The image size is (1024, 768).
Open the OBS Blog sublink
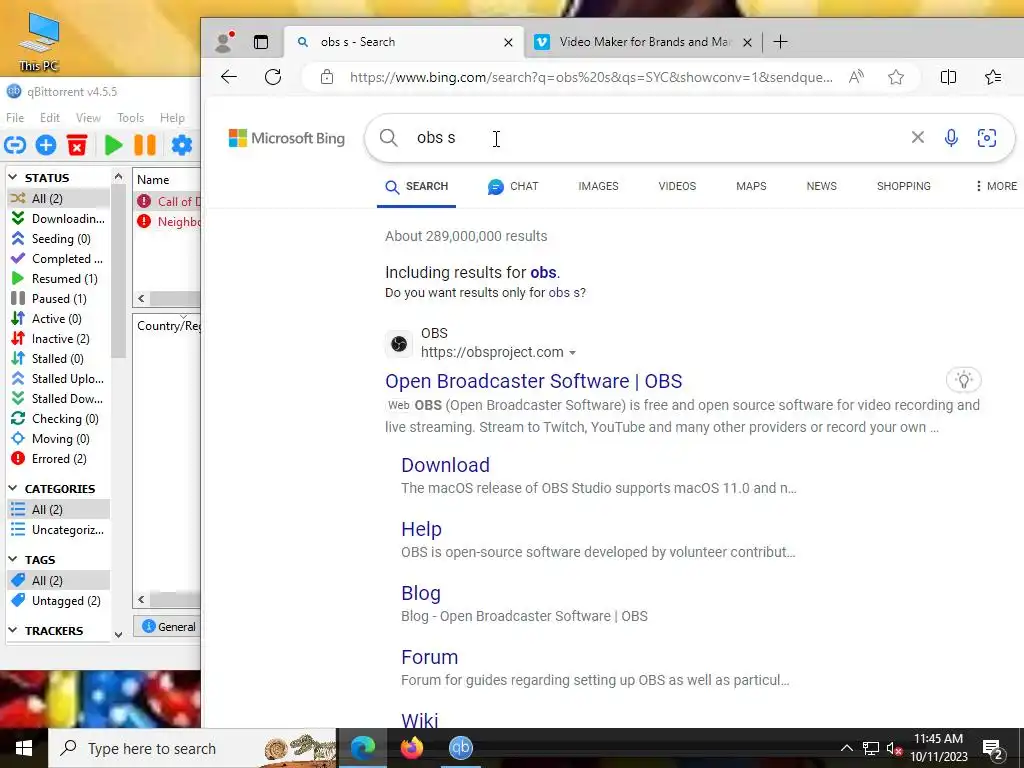pyautogui.click(x=421, y=593)
